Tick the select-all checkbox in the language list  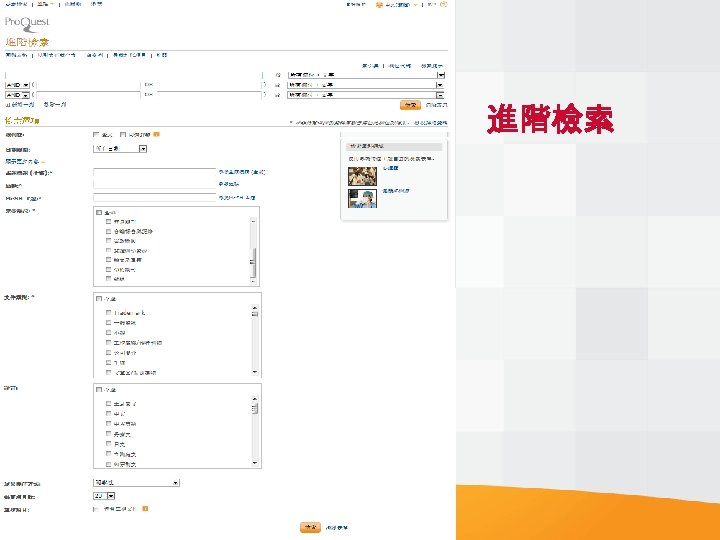99,389
